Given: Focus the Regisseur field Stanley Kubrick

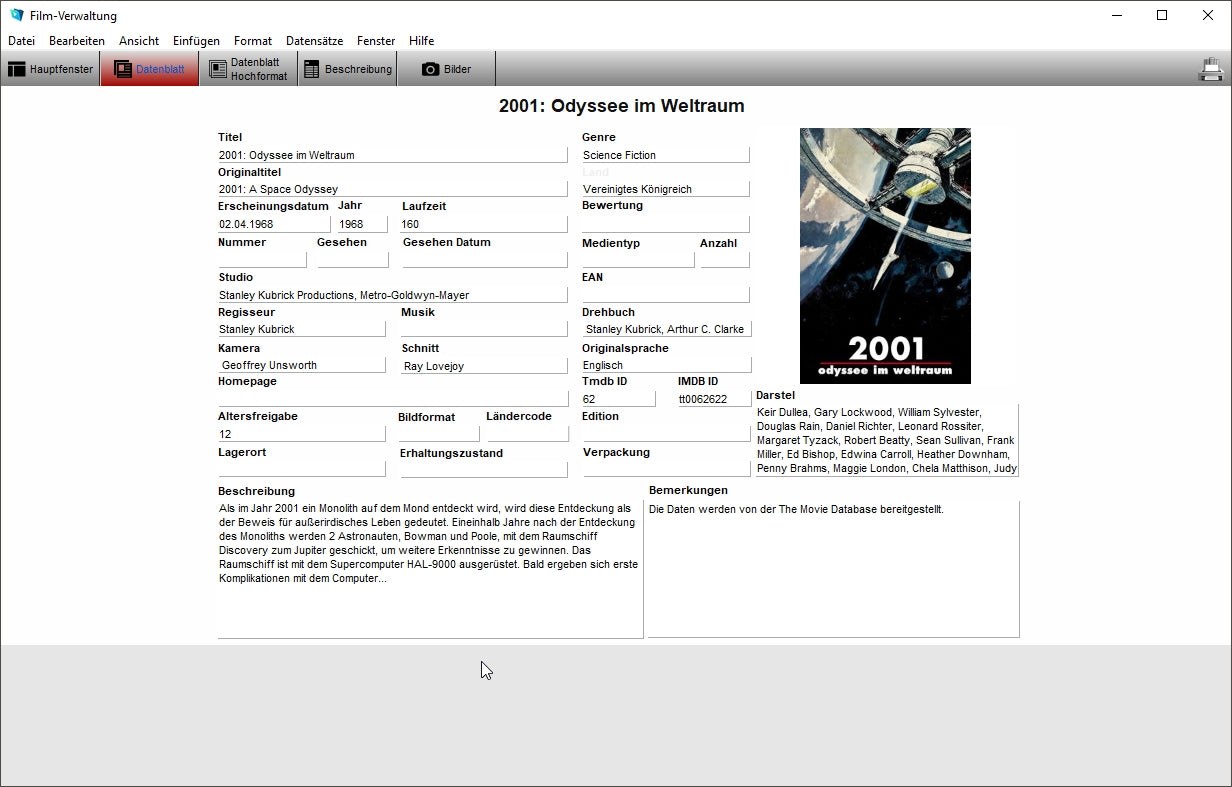Looking at the screenshot, I should [301, 329].
